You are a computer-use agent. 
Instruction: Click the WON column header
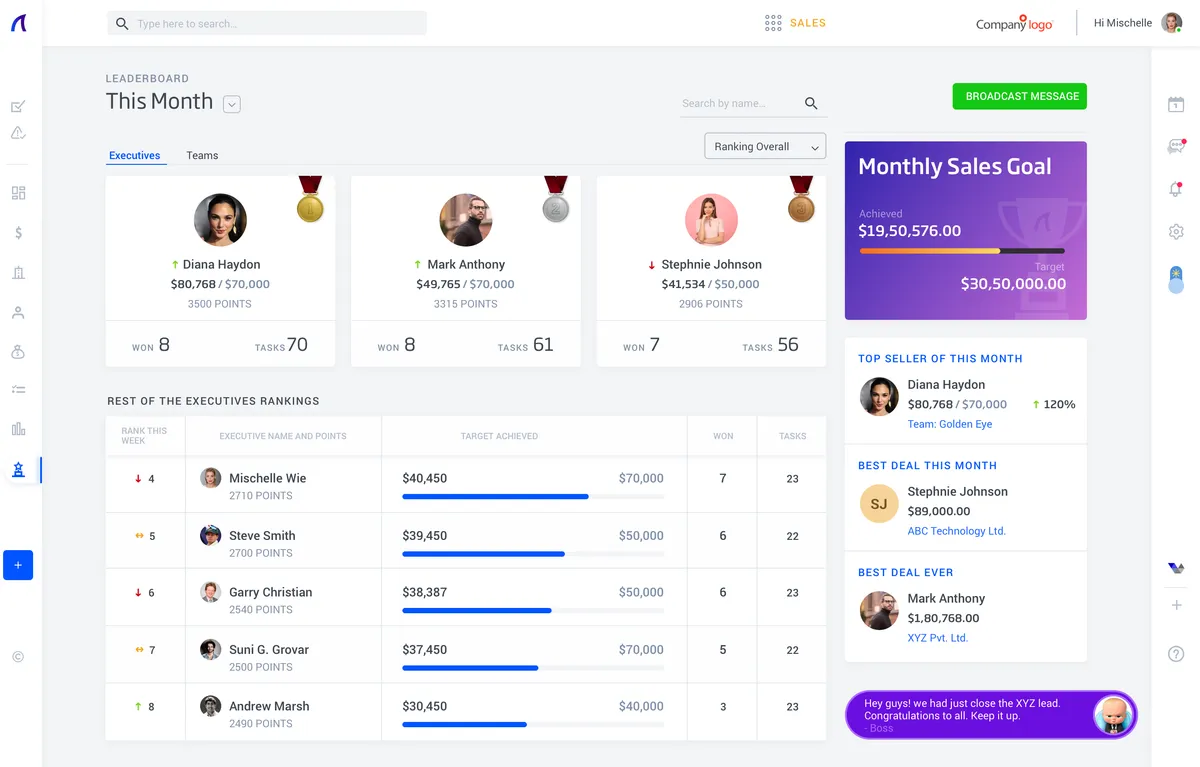(723, 436)
